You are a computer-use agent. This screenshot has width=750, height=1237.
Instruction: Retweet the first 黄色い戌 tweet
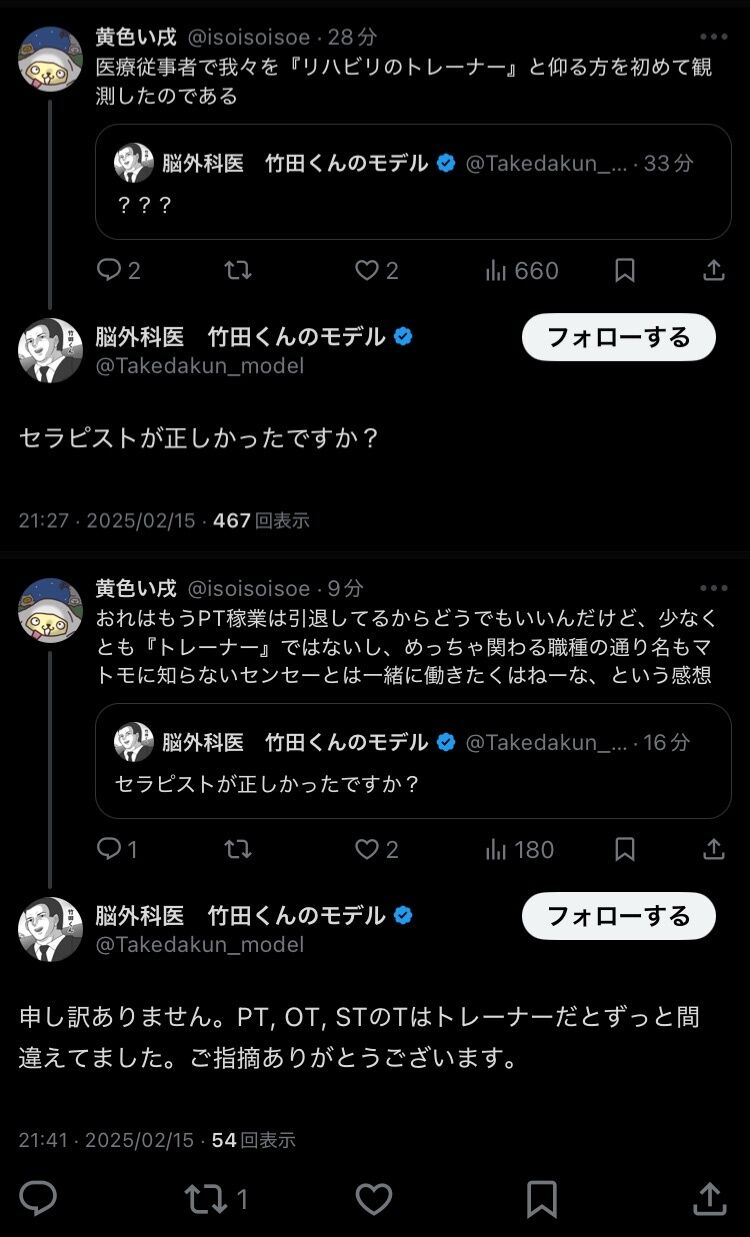click(x=237, y=270)
